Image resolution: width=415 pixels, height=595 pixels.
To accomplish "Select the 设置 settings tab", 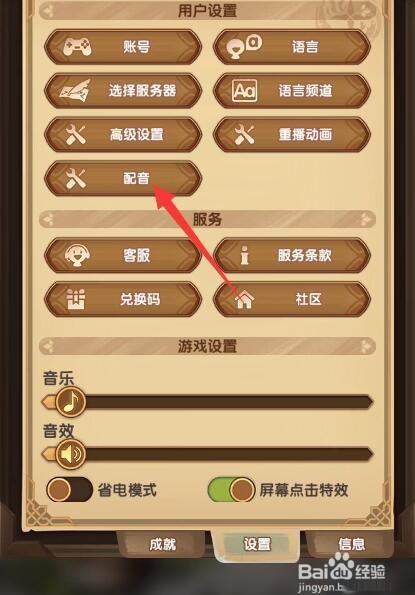I will [257, 545].
